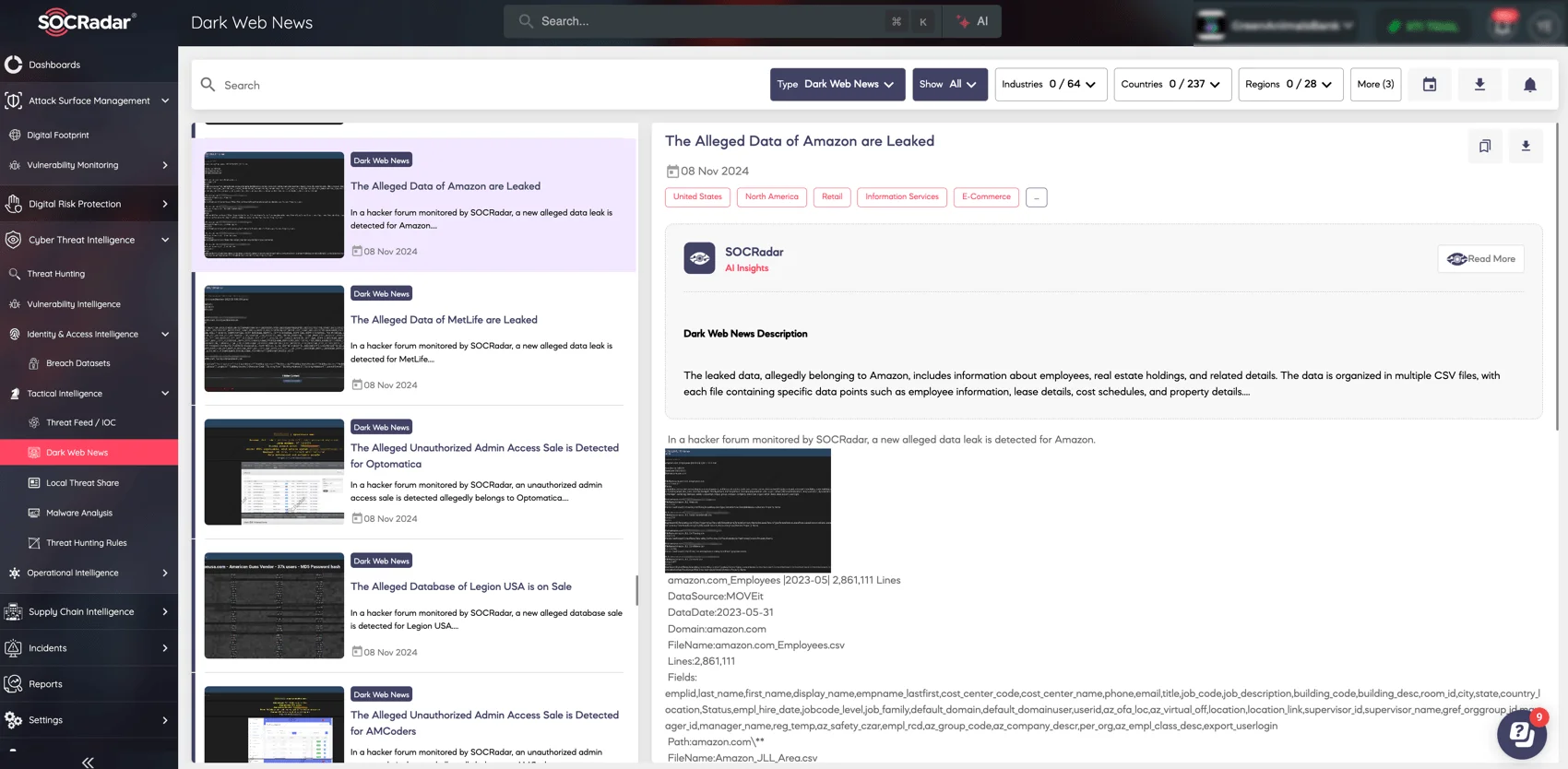Collapse Attack Surface Management menu
This screenshot has height=769, width=1568.
tap(89, 101)
